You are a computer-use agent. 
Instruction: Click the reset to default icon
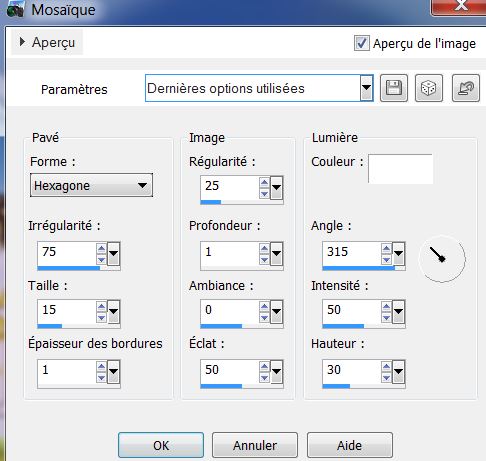(x=466, y=88)
